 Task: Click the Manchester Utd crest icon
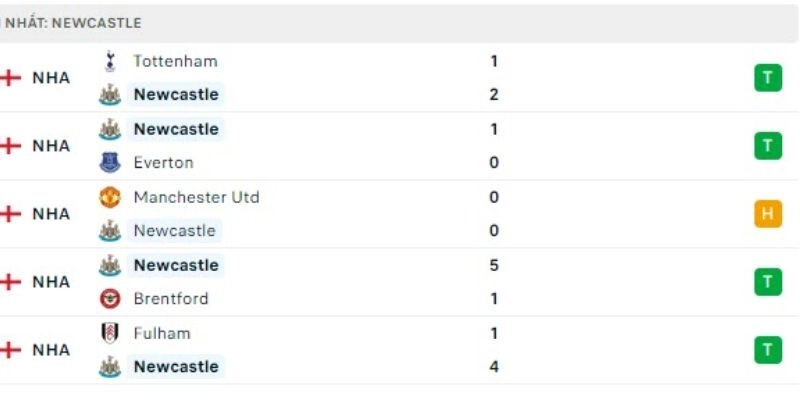point(110,197)
